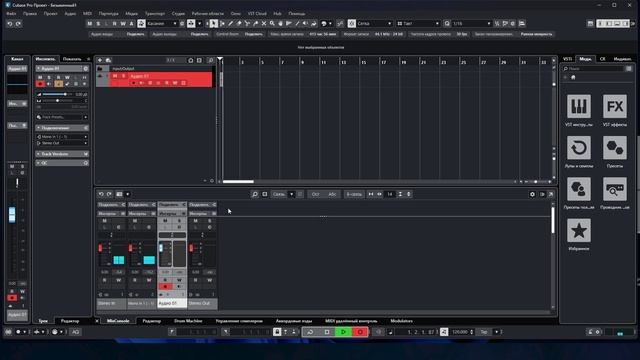Screen dimensions: 640x360
Task: Mute the Stereo In mixer channel
Action: 104,220
